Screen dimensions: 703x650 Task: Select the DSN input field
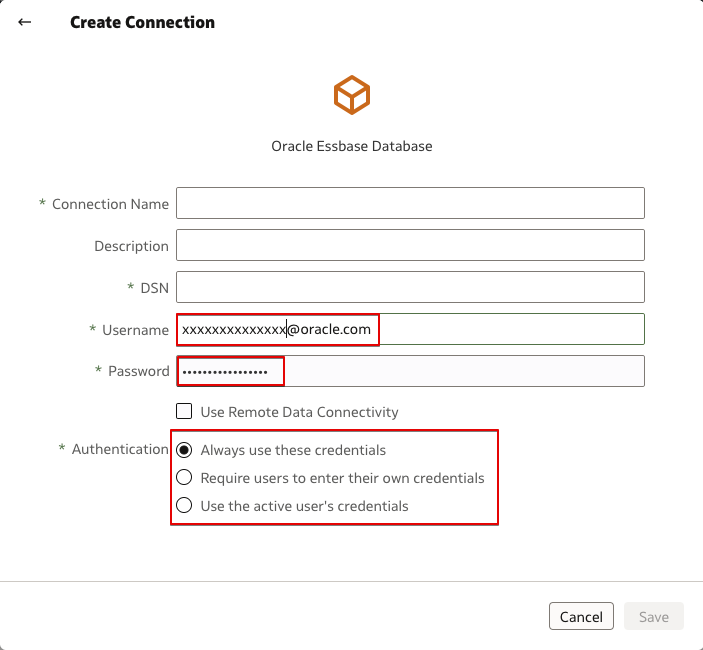410,288
